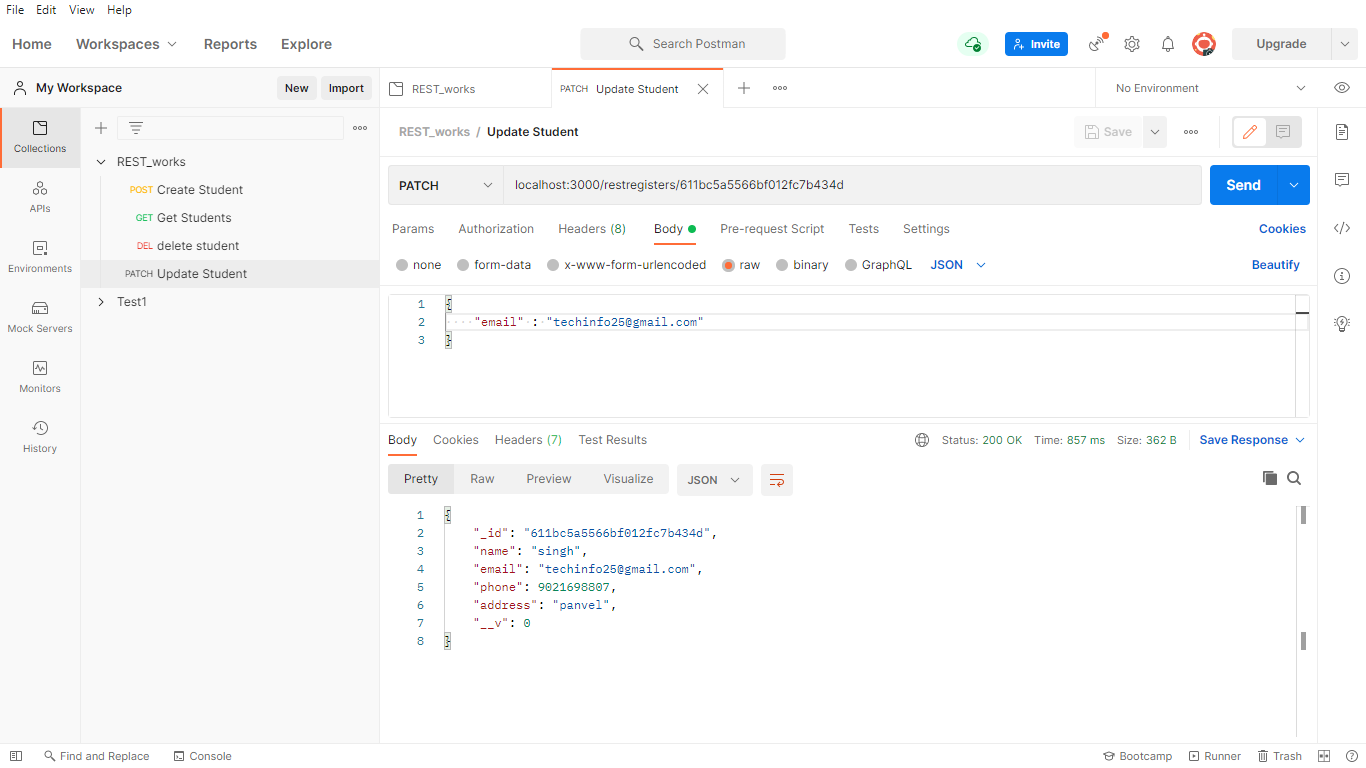This screenshot has width=1366, height=768.
Task: Toggle line wrap in response viewer
Action: tap(777, 480)
